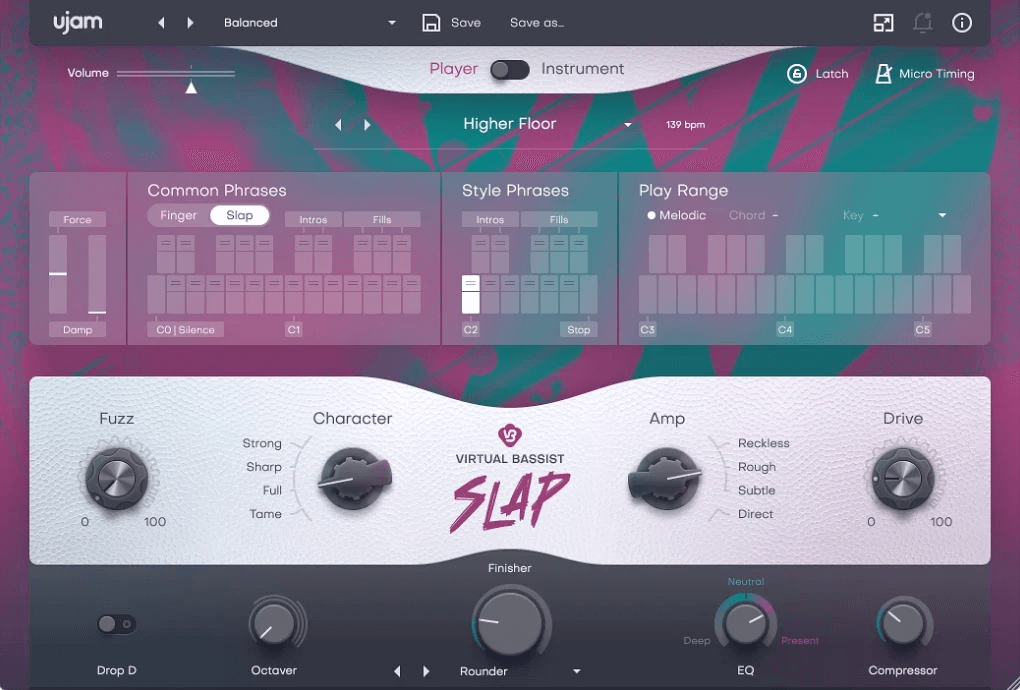1020x690 pixels.
Task: Click the C1 key label
Action: click(x=294, y=330)
